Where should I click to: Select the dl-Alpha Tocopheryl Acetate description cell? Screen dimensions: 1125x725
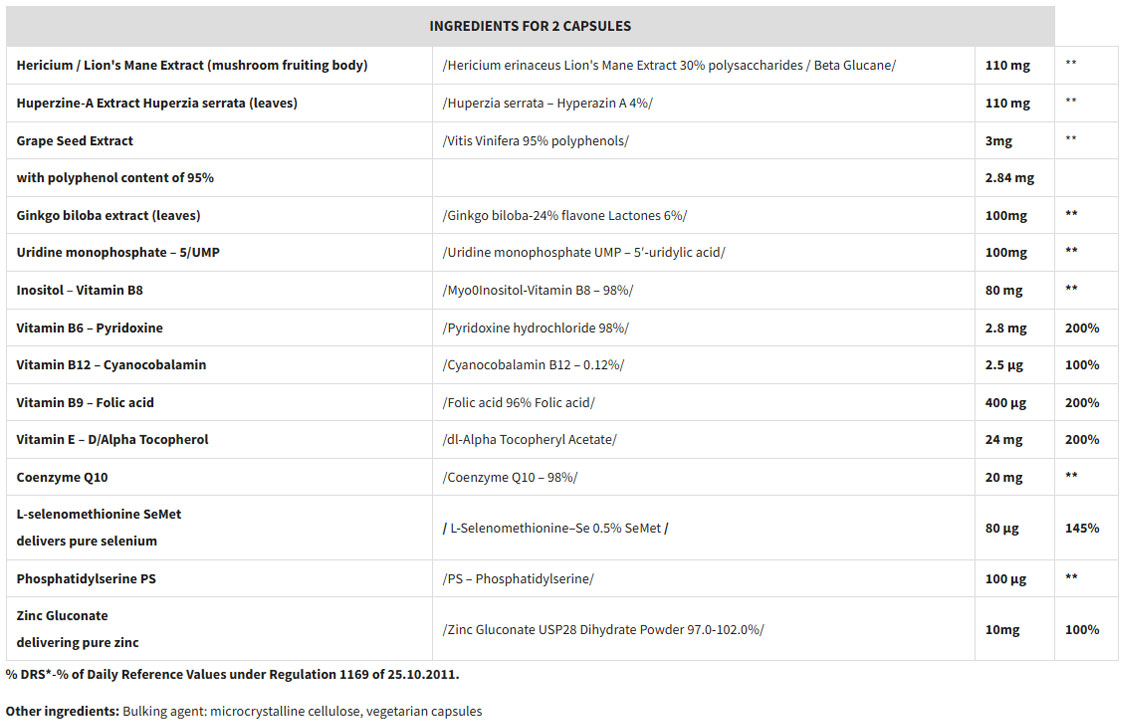click(x=529, y=440)
